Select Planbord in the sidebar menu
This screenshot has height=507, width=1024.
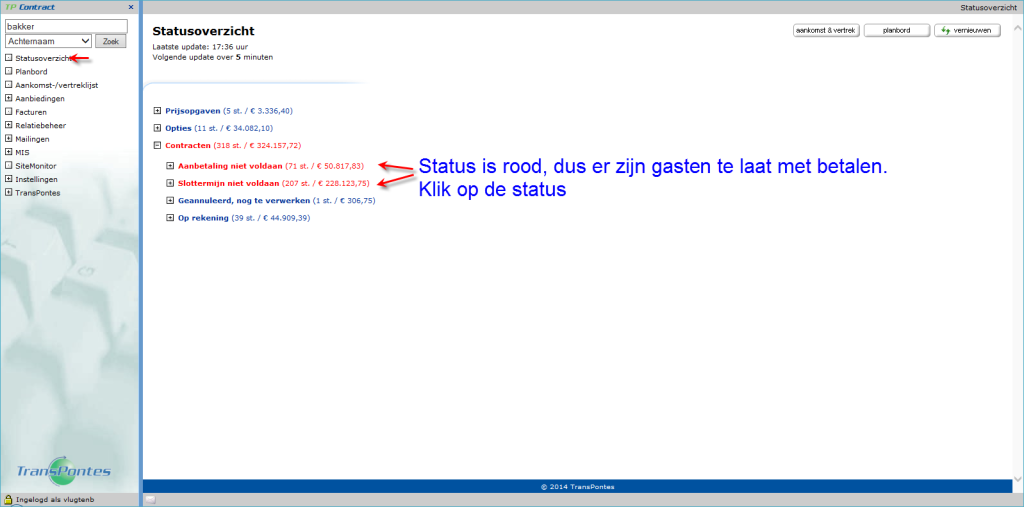click(x=32, y=71)
